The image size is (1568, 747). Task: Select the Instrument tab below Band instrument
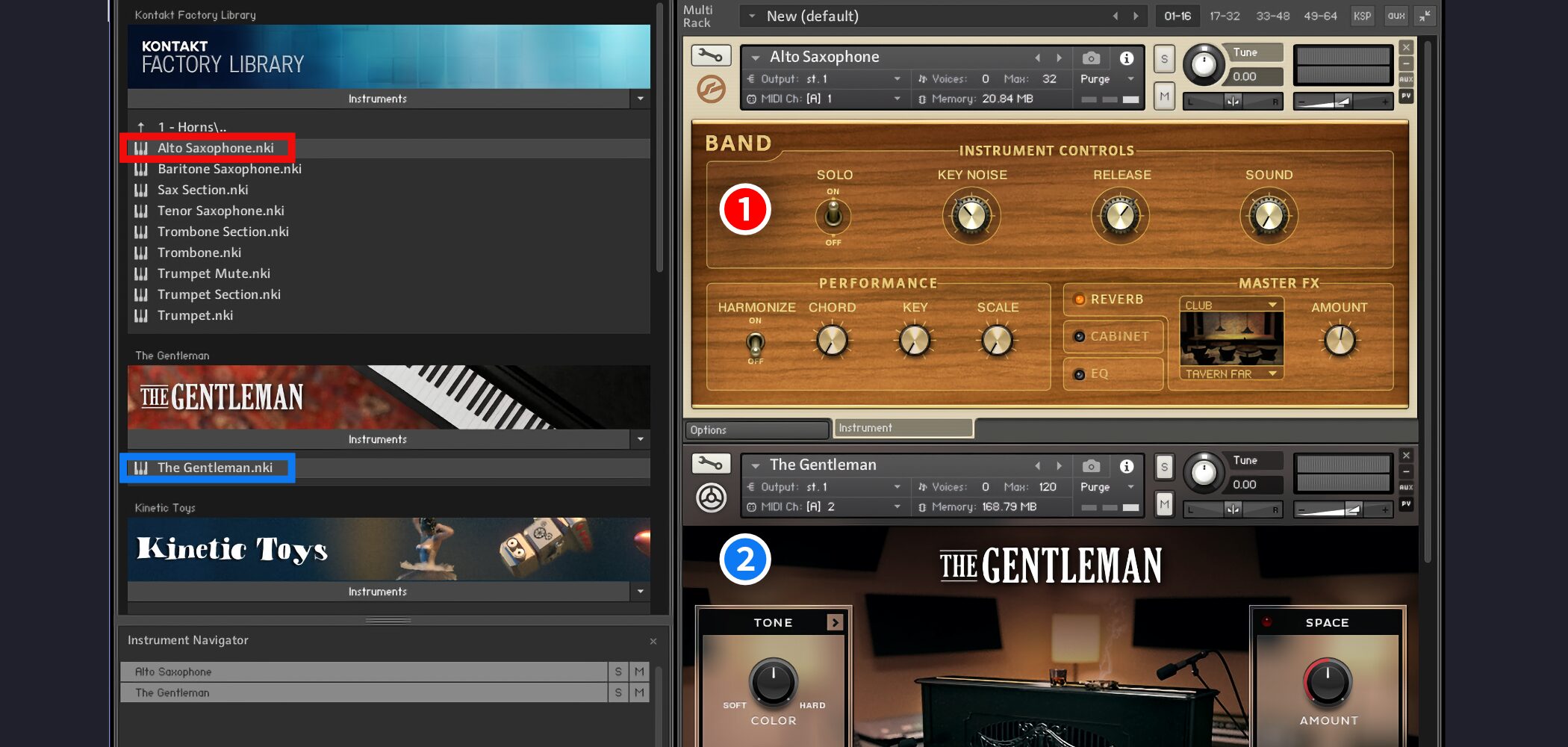point(903,428)
